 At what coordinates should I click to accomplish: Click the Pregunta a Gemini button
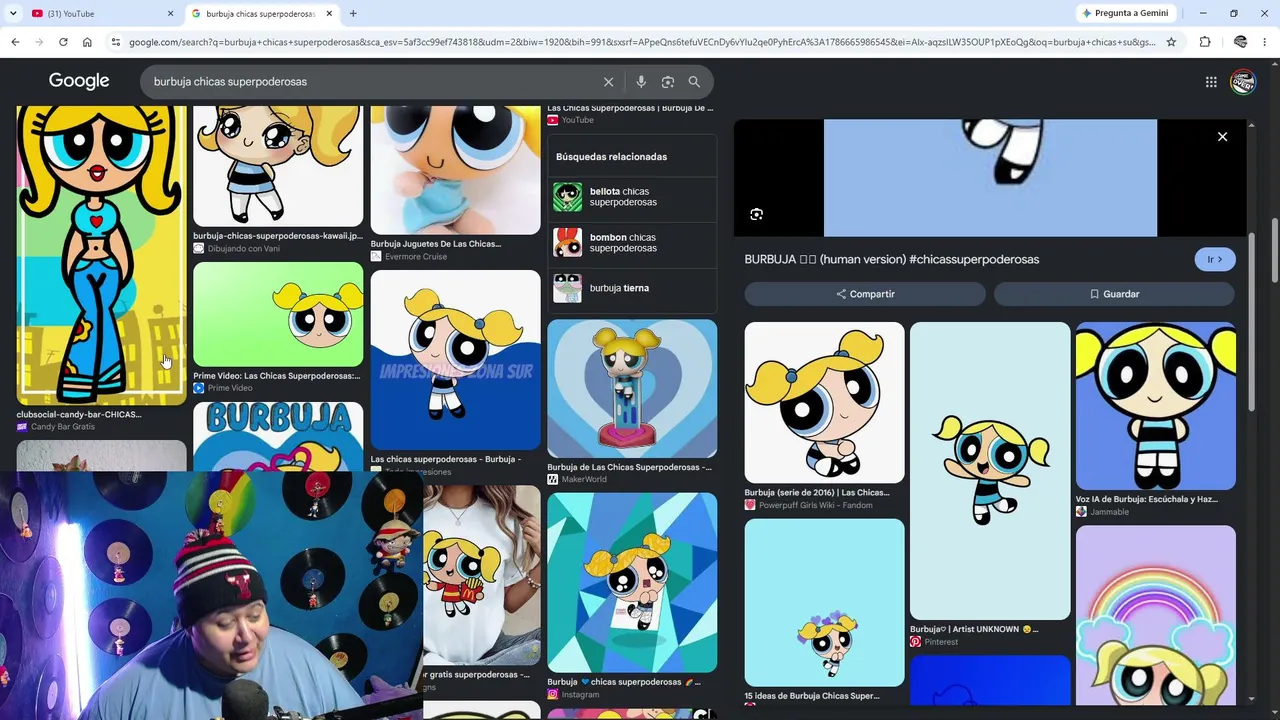pyautogui.click(x=1124, y=13)
